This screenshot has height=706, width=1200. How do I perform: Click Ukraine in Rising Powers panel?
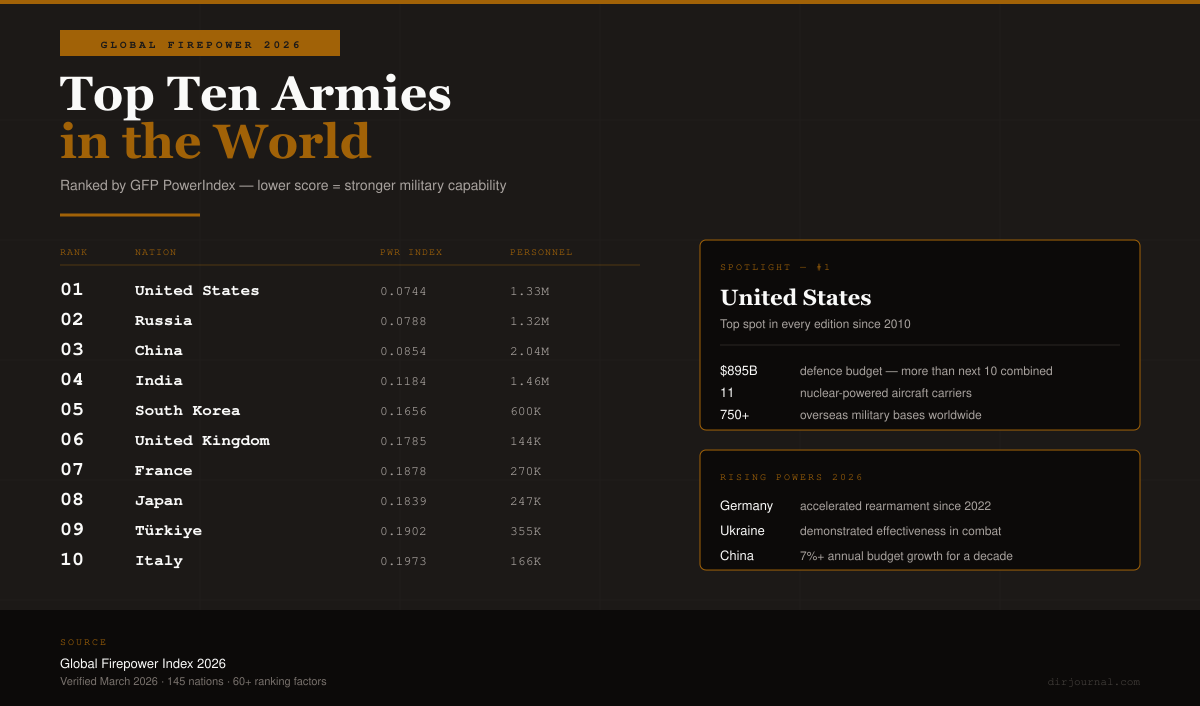(742, 531)
